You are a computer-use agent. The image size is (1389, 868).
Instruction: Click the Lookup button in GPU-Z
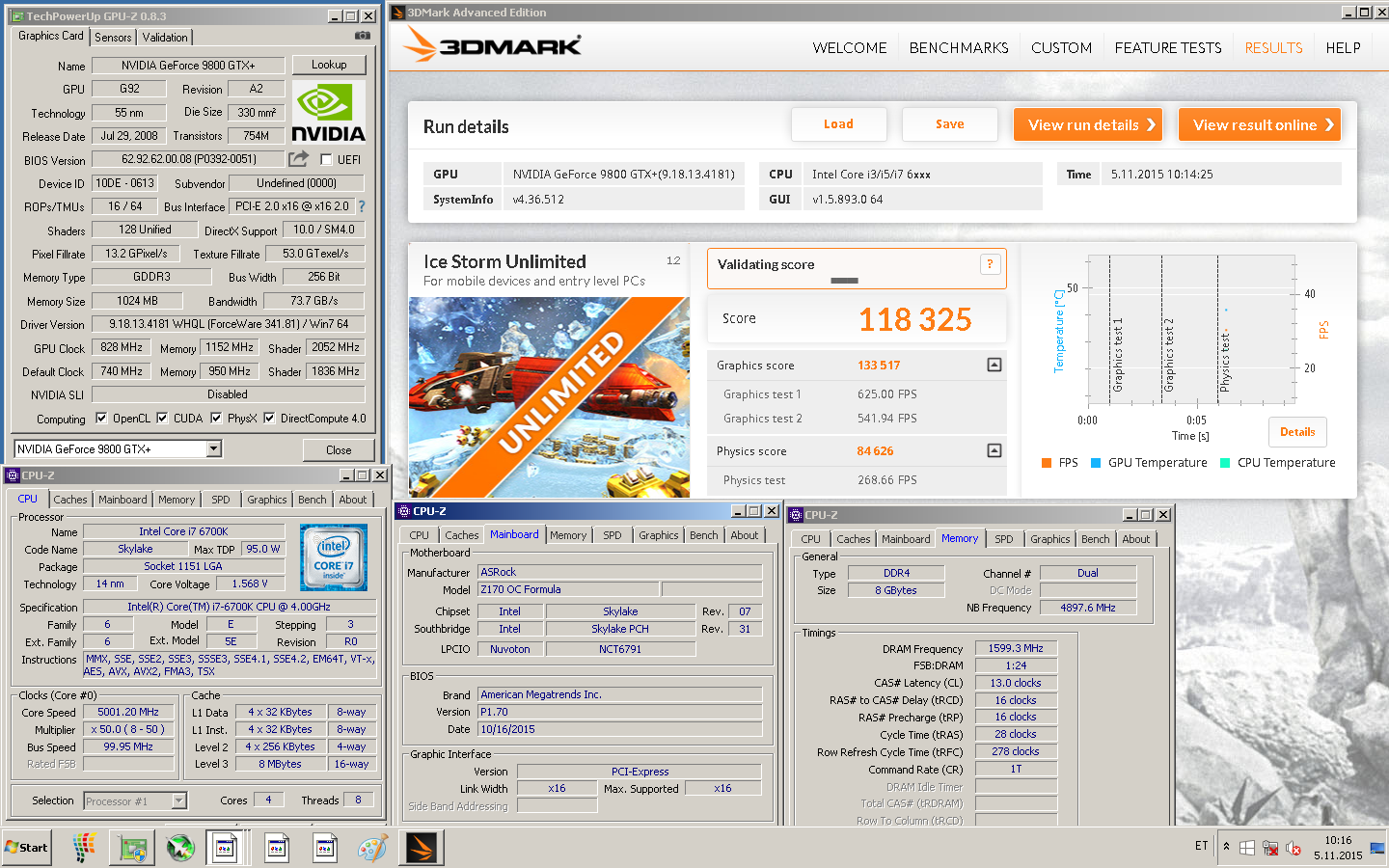point(329,65)
